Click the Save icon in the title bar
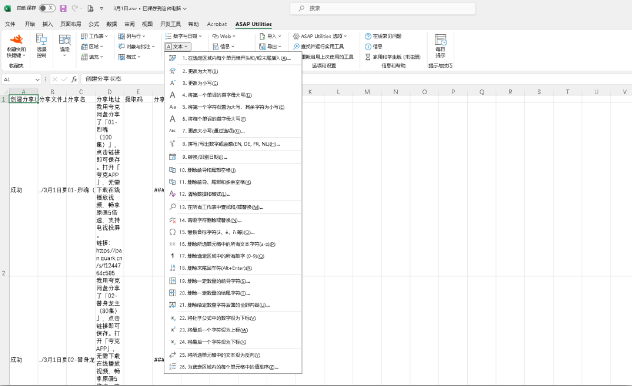 point(63,8)
